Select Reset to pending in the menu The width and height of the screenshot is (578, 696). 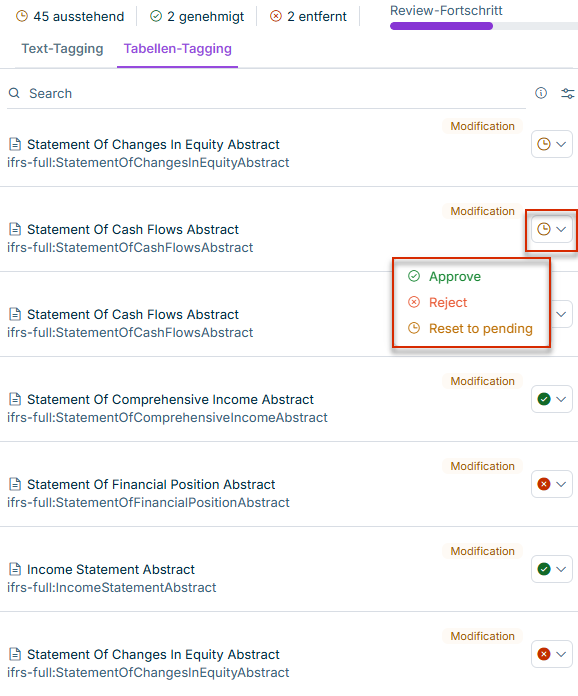coord(471,328)
